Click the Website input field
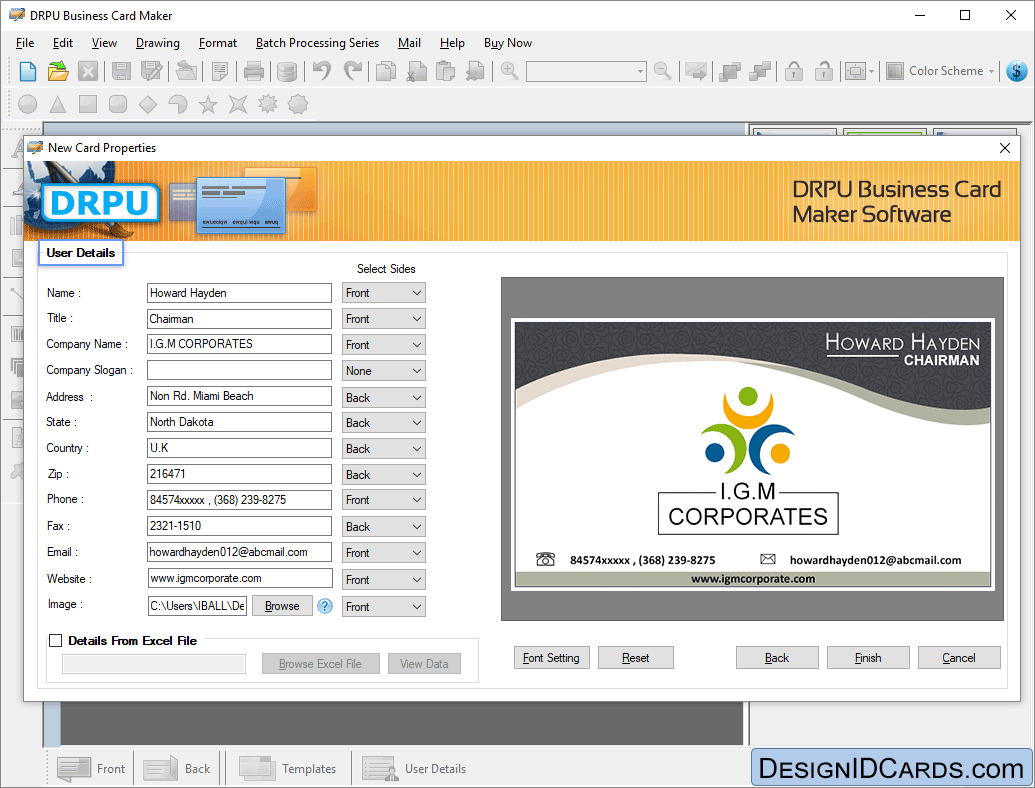Viewport: 1035px width, 788px height. (240, 578)
